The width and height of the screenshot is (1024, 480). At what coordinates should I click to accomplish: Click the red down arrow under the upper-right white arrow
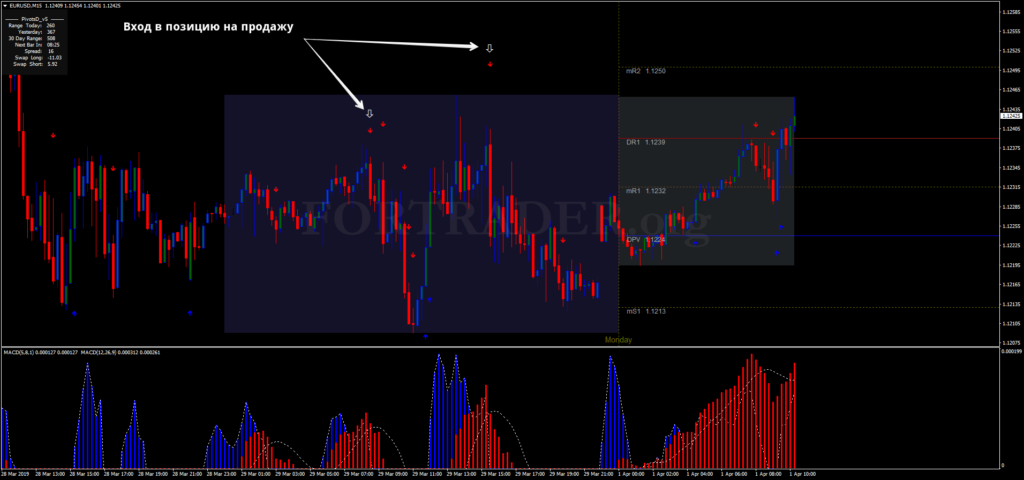(490, 64)
